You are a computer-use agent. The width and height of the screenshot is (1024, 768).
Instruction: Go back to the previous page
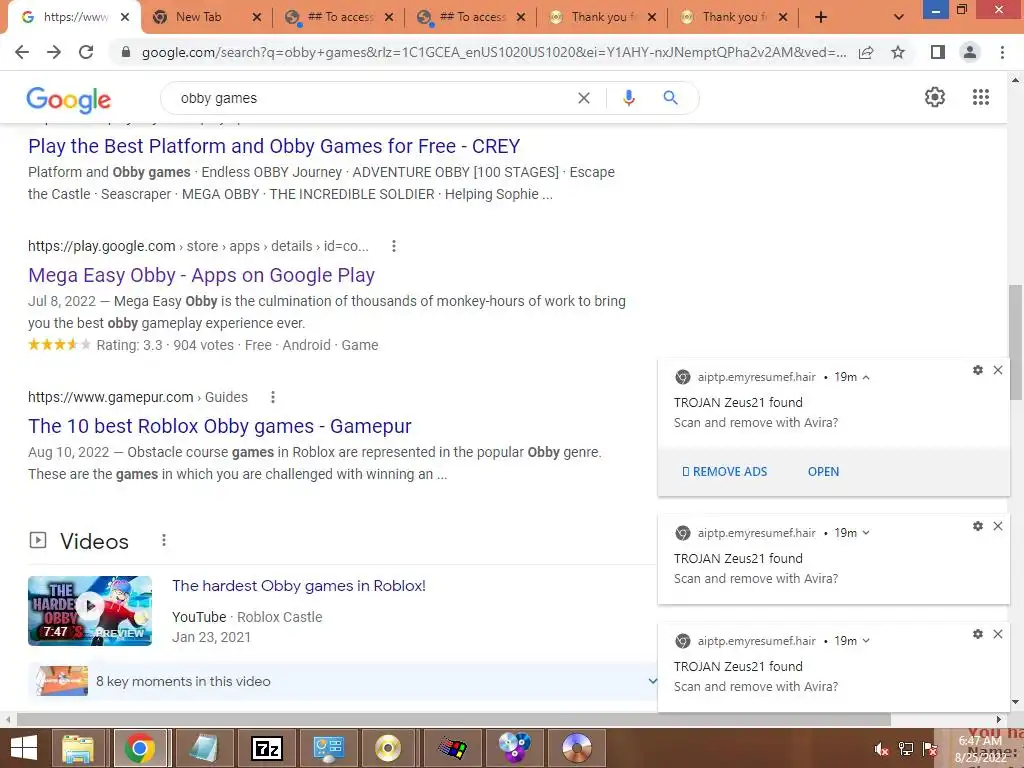[x=22, y=52]
